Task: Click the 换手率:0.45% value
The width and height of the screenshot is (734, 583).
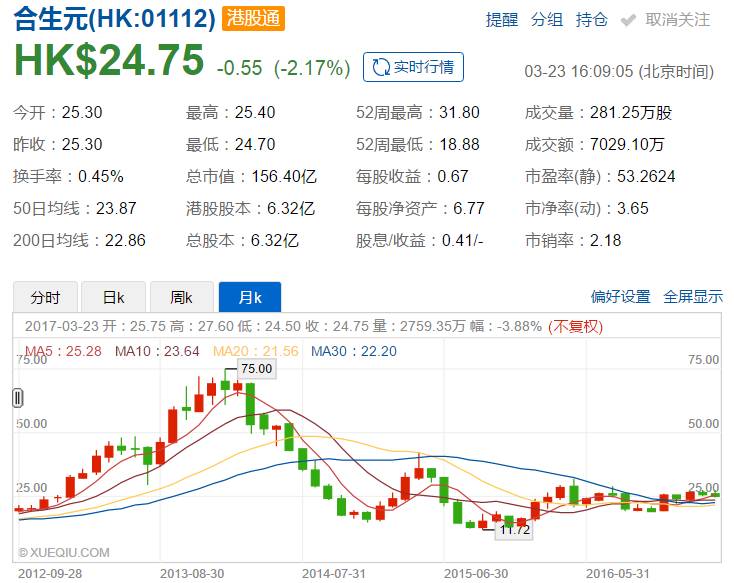Action: [x=101, y=176]
